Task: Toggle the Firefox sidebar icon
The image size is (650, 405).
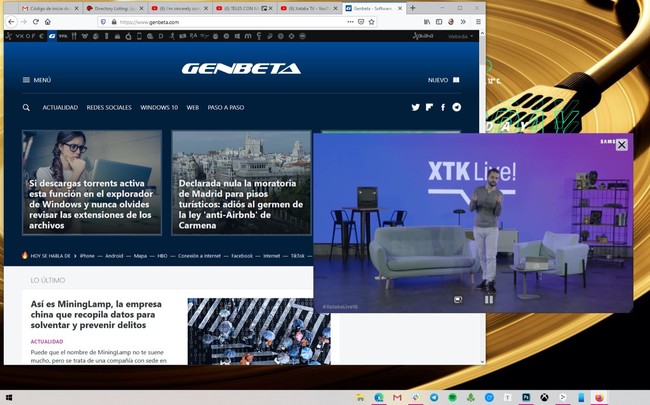Action: 439,22
